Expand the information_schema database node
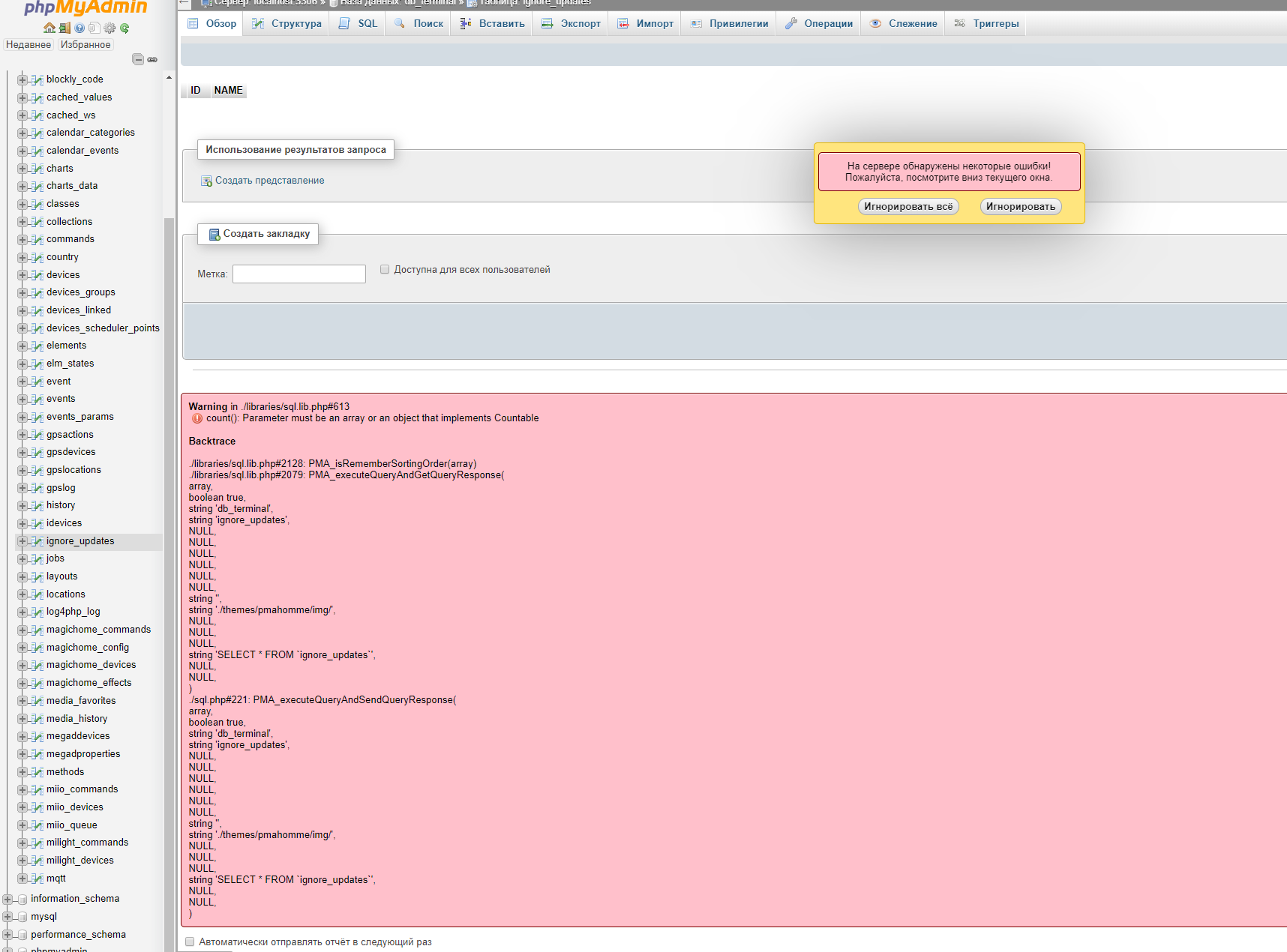 pos(7,899)
